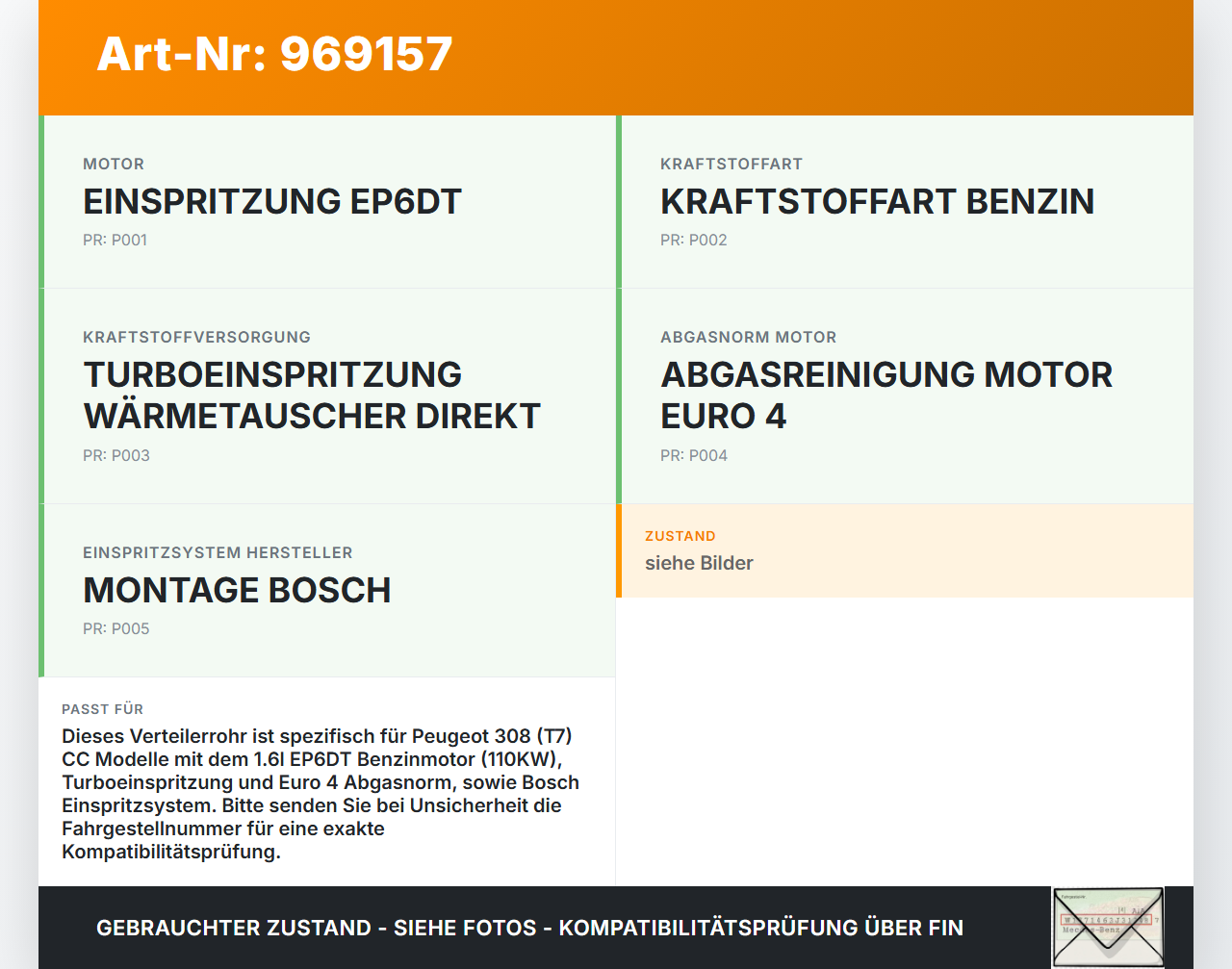Viewport: 1232px width, 969px height.
Task: Open the "MONTAGE BOSCH" card
Action: 237,590
